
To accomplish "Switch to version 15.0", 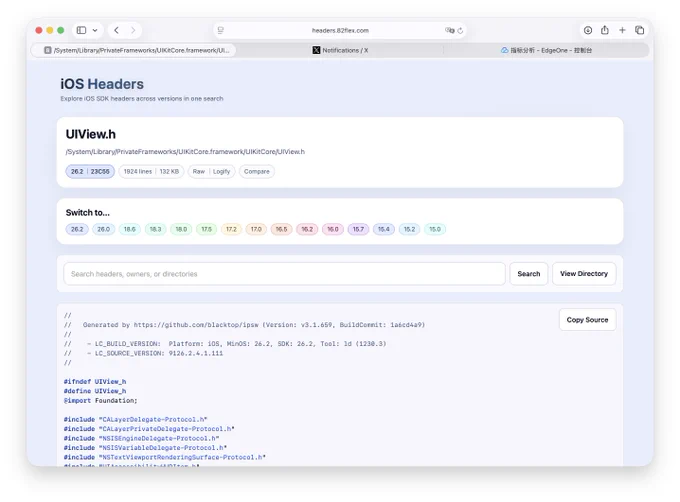I will 435,229.
